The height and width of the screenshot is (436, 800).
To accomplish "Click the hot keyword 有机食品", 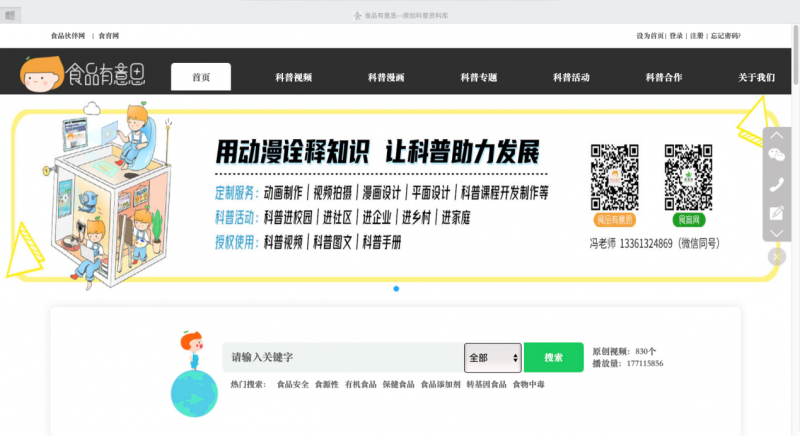I will click(360, 384).
